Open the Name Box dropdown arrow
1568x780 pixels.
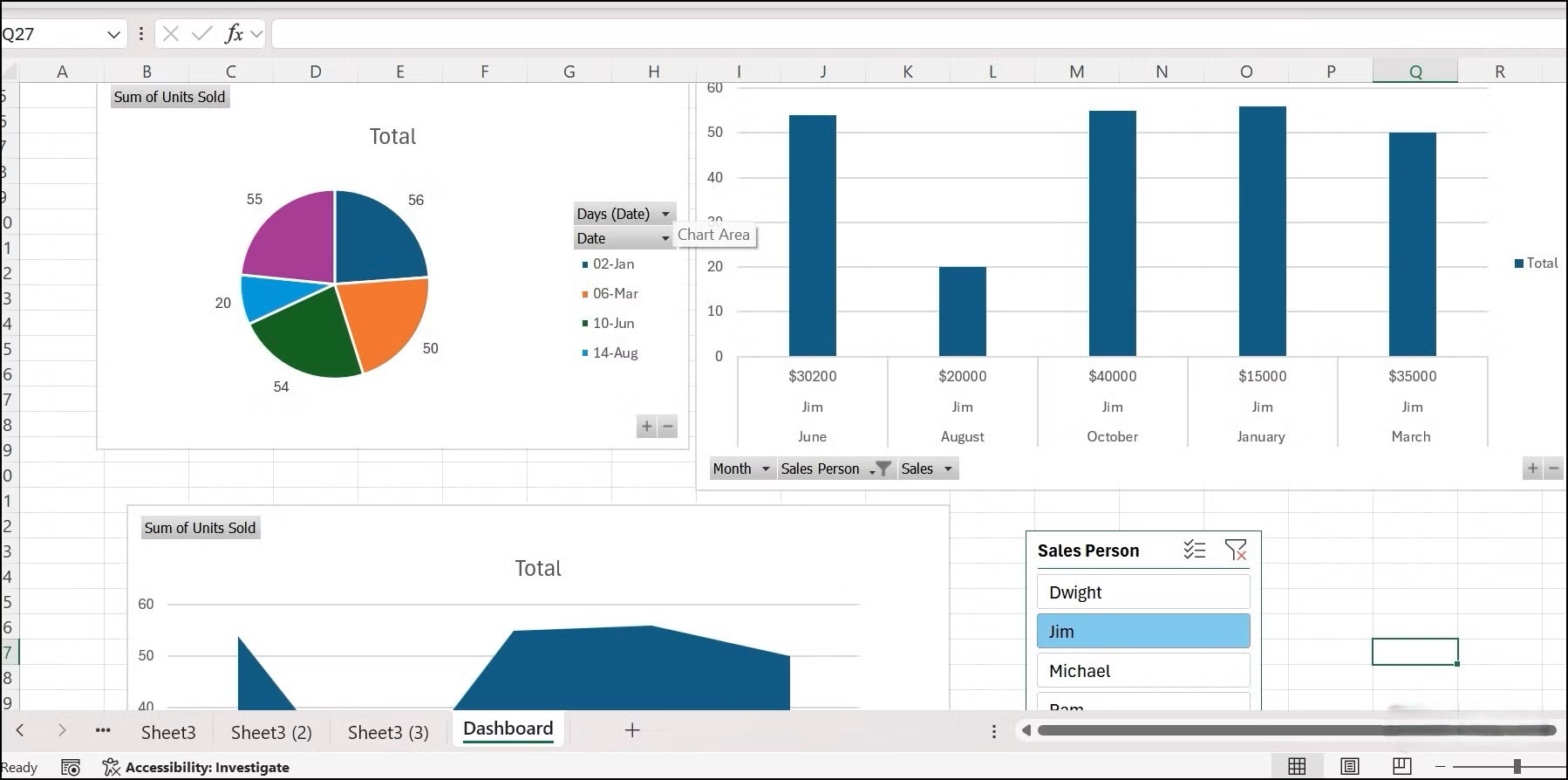click(113, 34)
